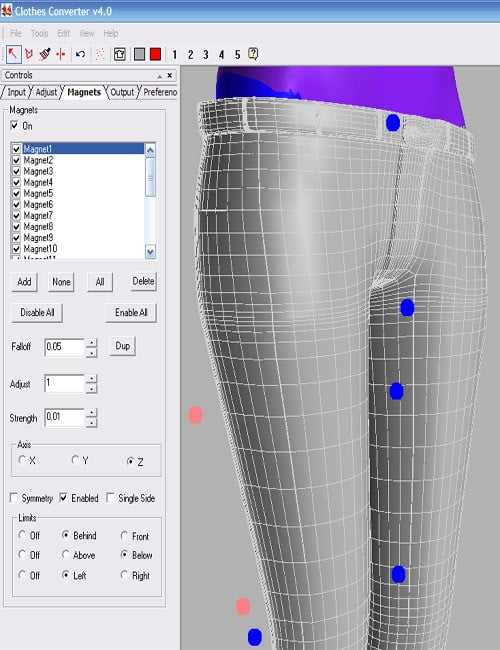500x650 pixels.
Task: Click the help question mark icon
Action: point(253,54)
